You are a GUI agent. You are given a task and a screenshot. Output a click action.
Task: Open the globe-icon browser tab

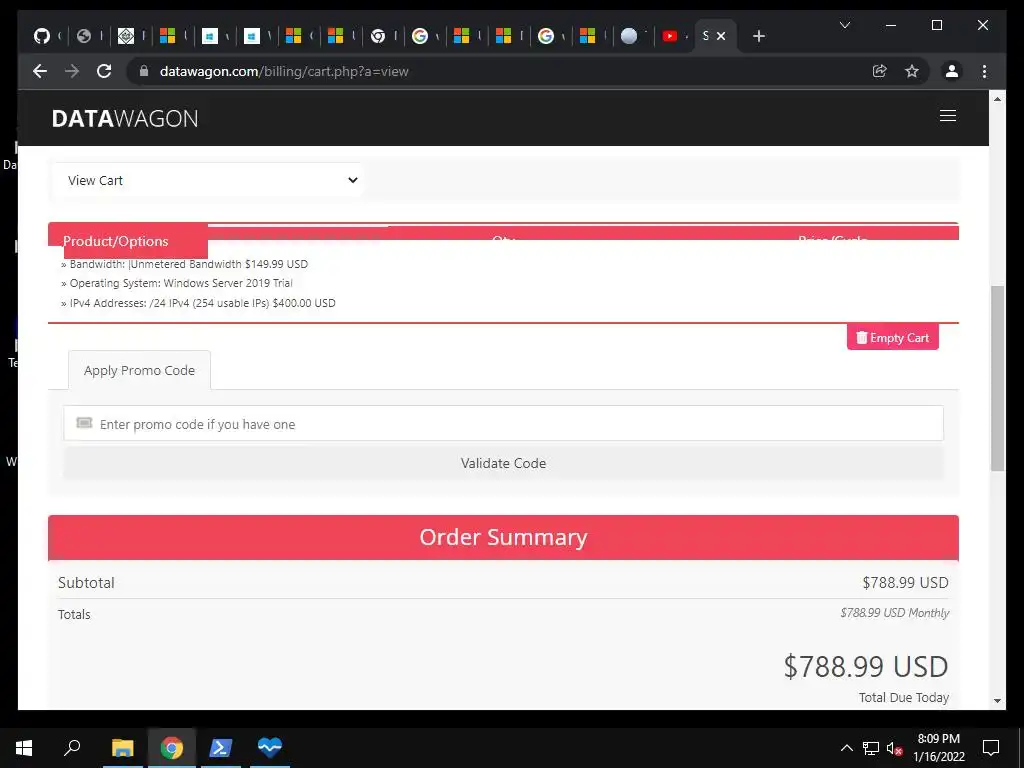coord(84,36)
